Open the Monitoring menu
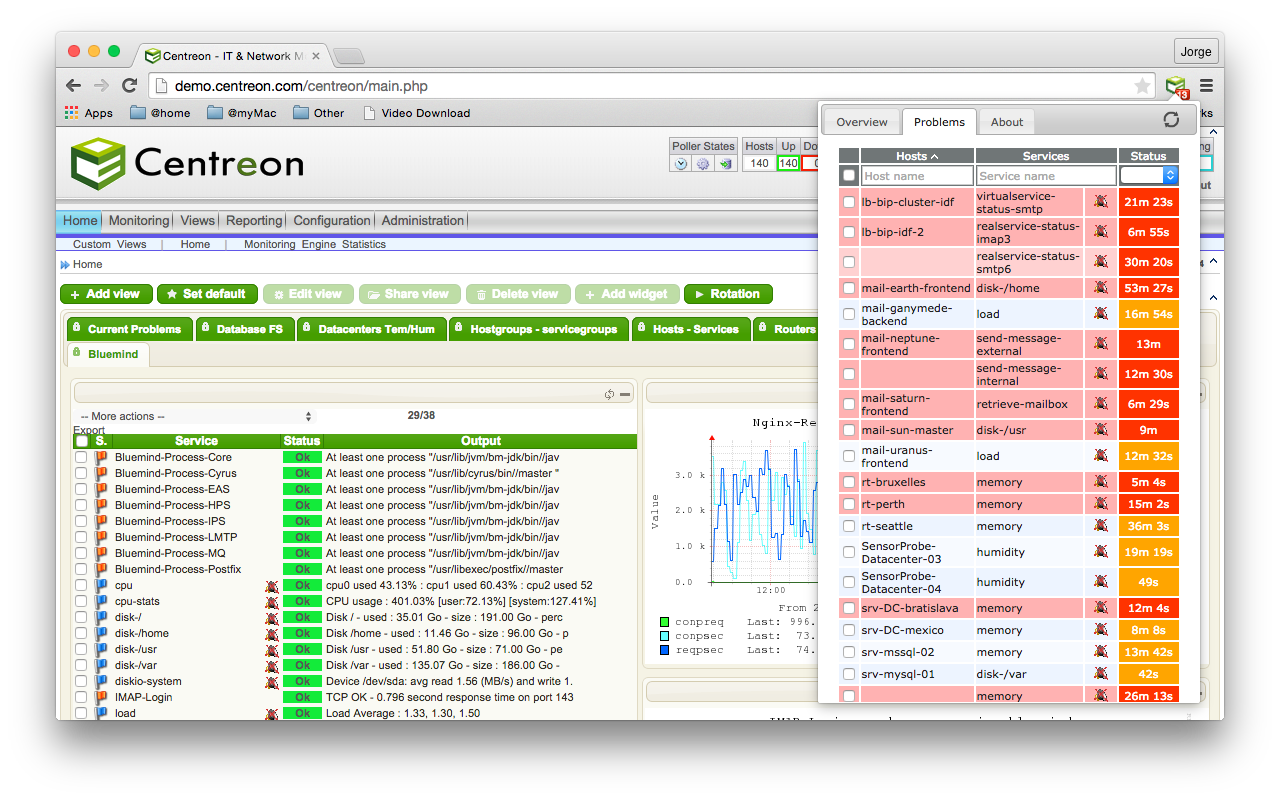Image resolution: width=1280 pixels, height=800 pixels. [x=139, y=221]
